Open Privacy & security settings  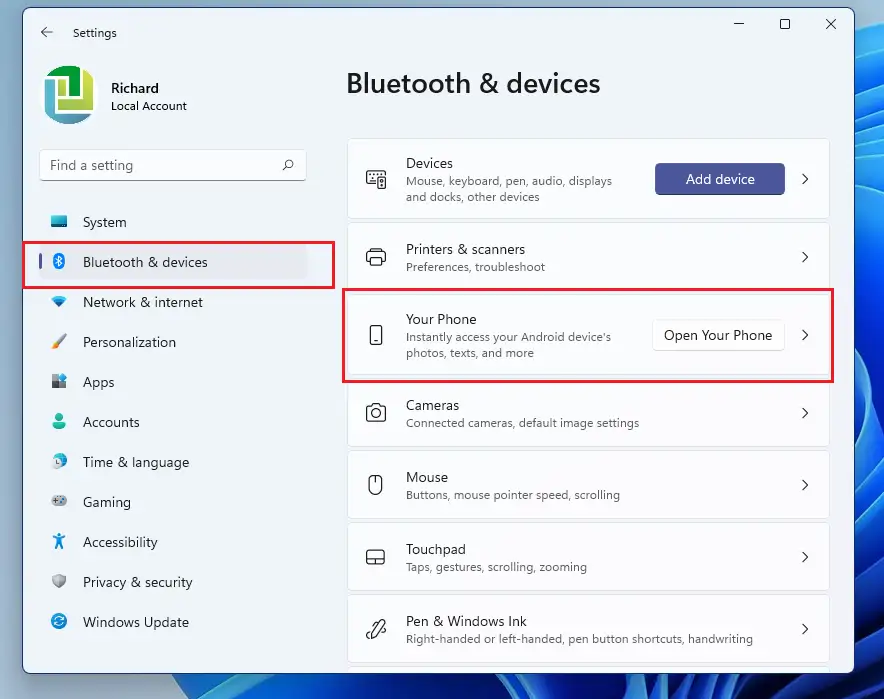click(173, 582)
